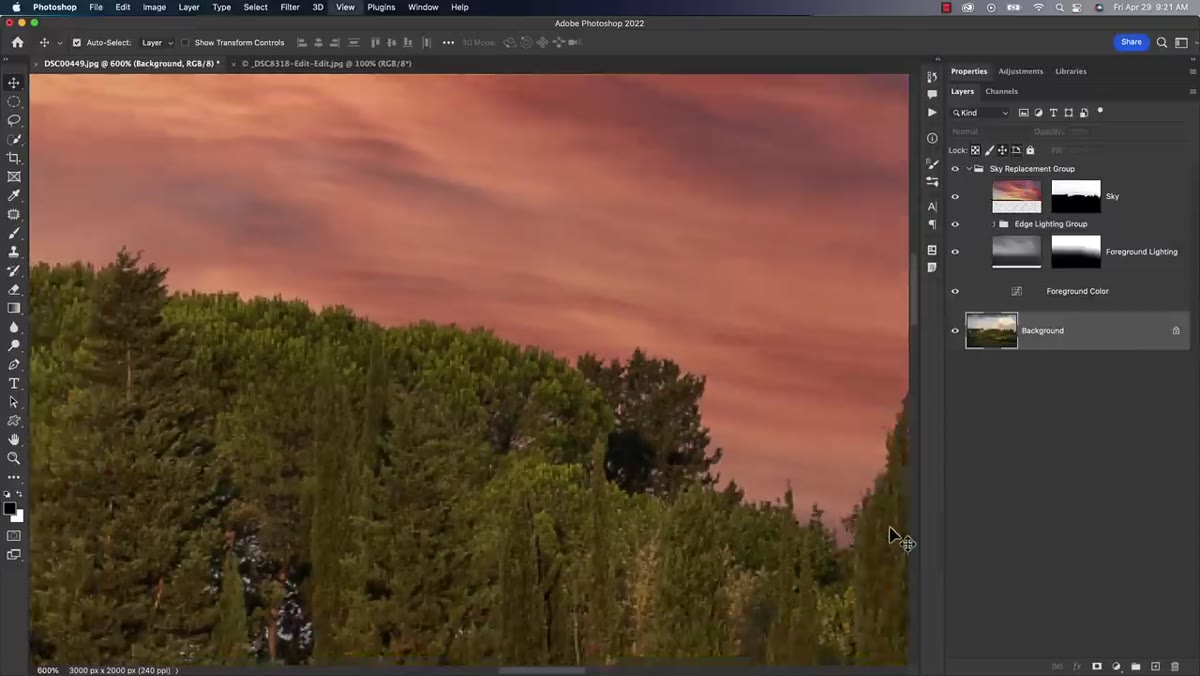Select the Spot Healing Brush tool
Image resolution: width=1200 pixels, height=676 pixels.
point(14,214)
